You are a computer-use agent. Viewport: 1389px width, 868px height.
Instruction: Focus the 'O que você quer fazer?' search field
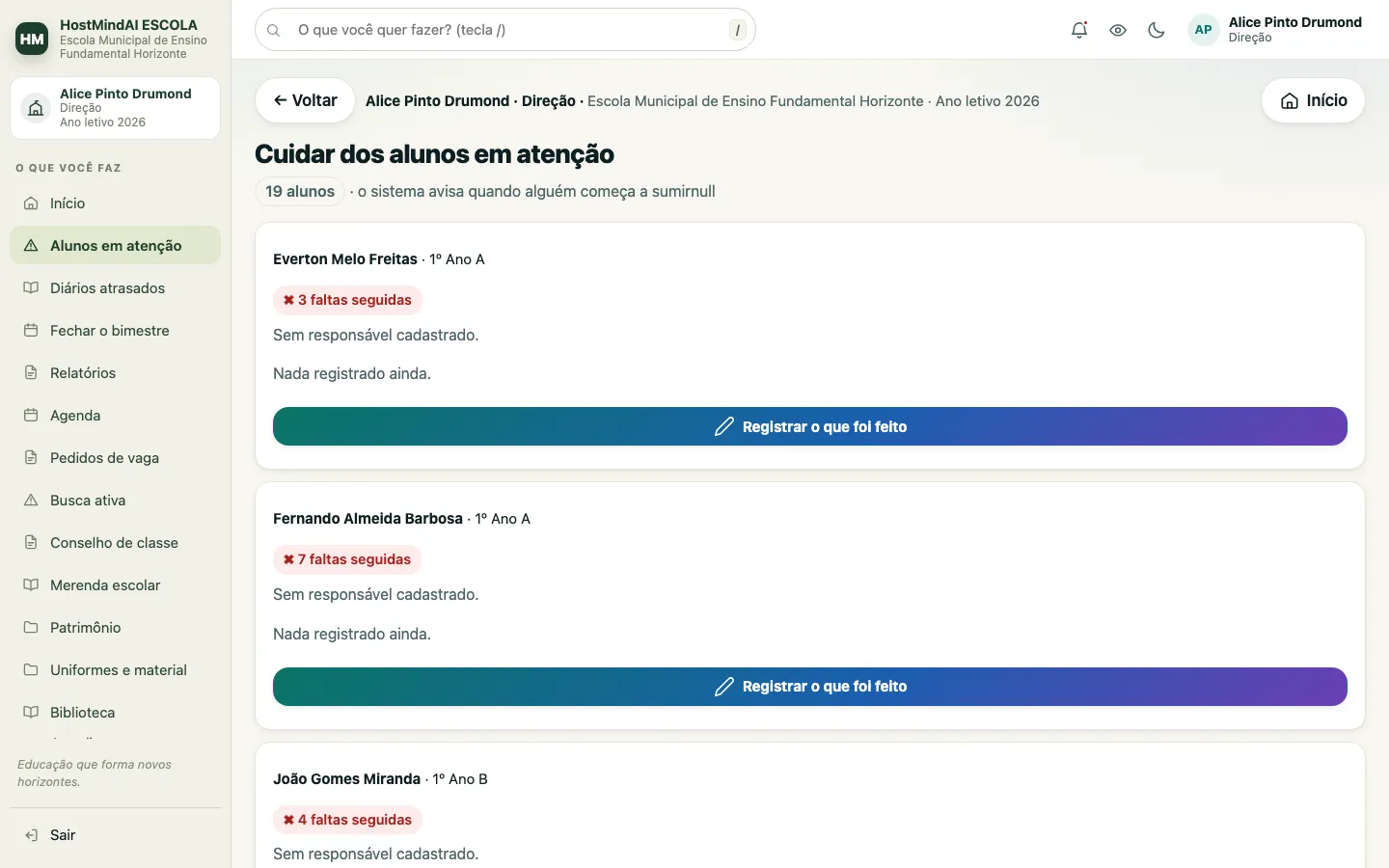tap(505, 30)
